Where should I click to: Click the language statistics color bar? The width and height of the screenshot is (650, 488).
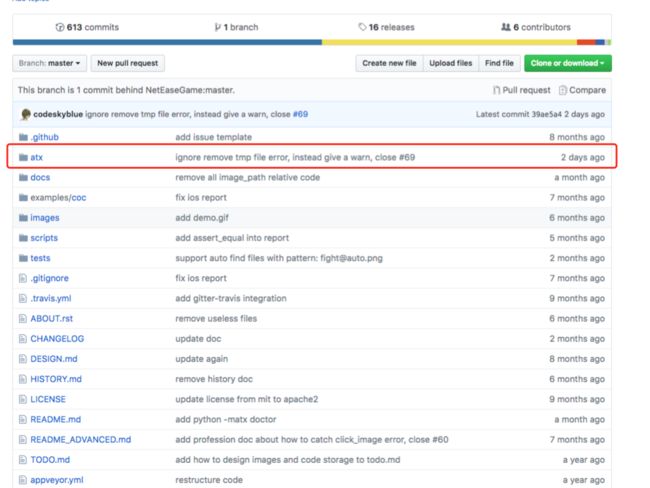tap(312, 42)
